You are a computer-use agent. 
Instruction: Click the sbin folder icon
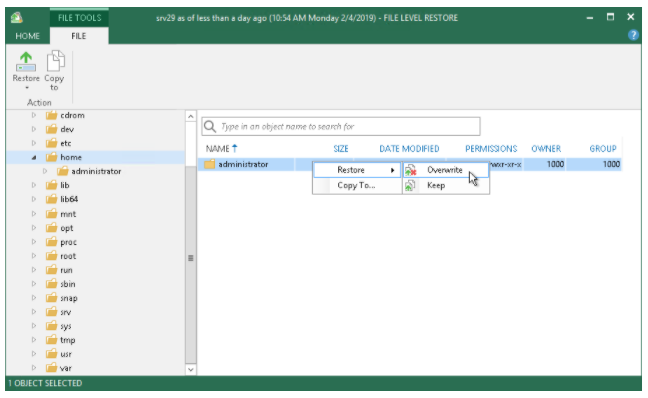(51, 284)
